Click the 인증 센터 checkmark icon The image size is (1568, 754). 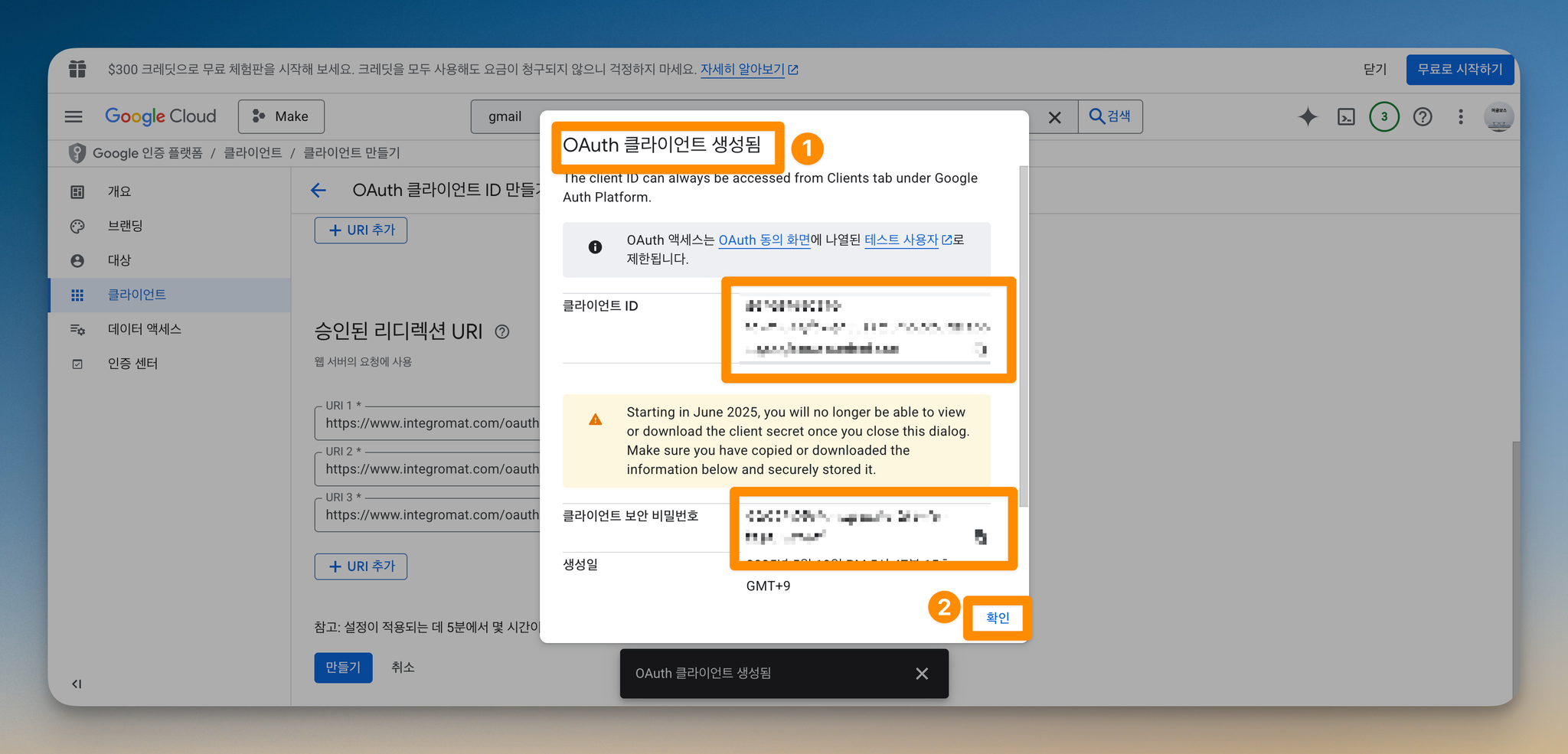click(77, 364)
